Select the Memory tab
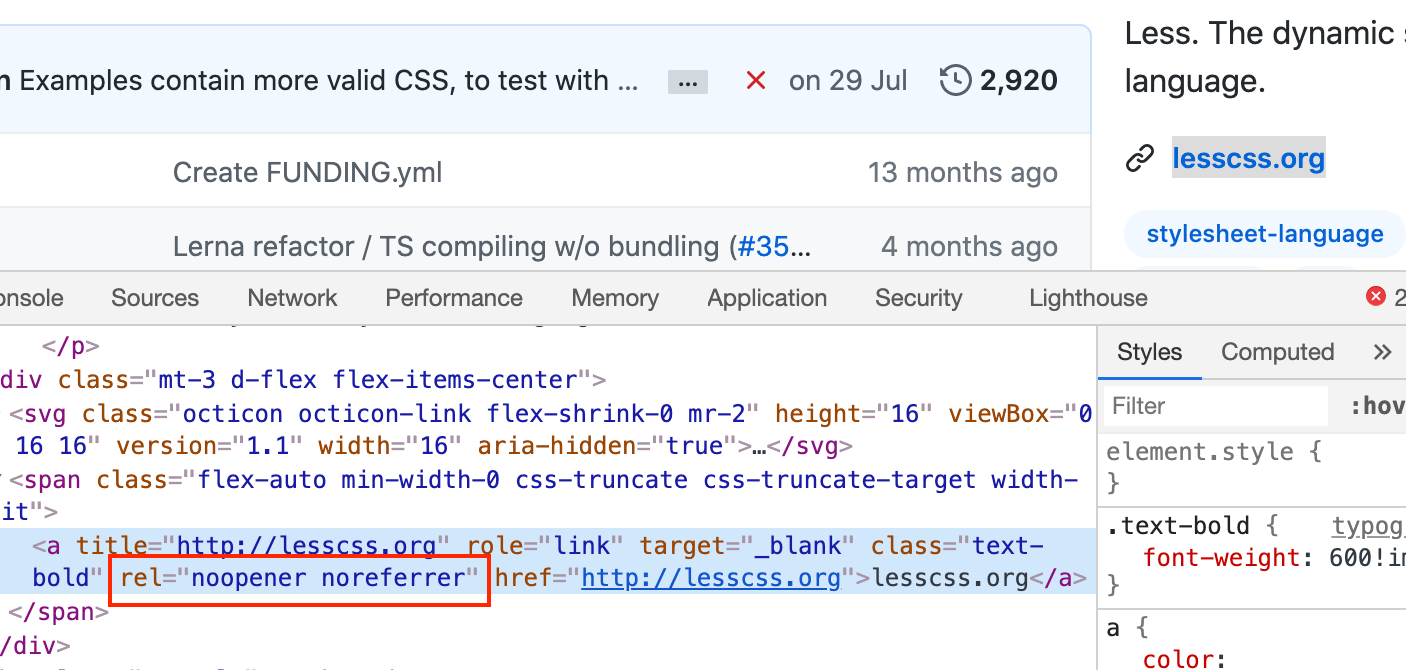Screen dimensions: 1406x670 (615, 298)
